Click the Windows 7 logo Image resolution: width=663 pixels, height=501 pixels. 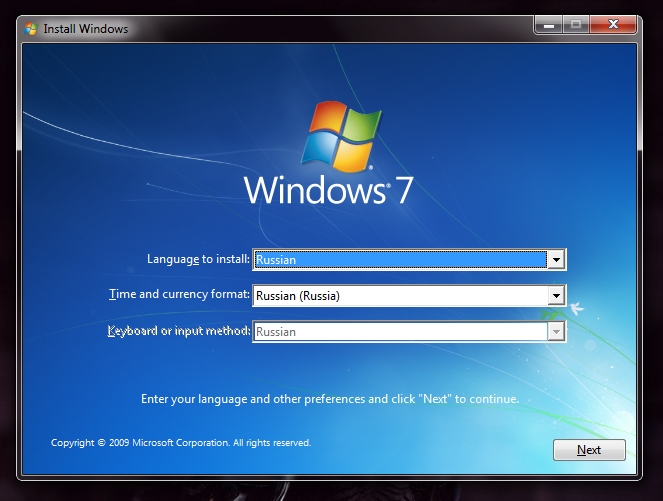coord(329,153)
